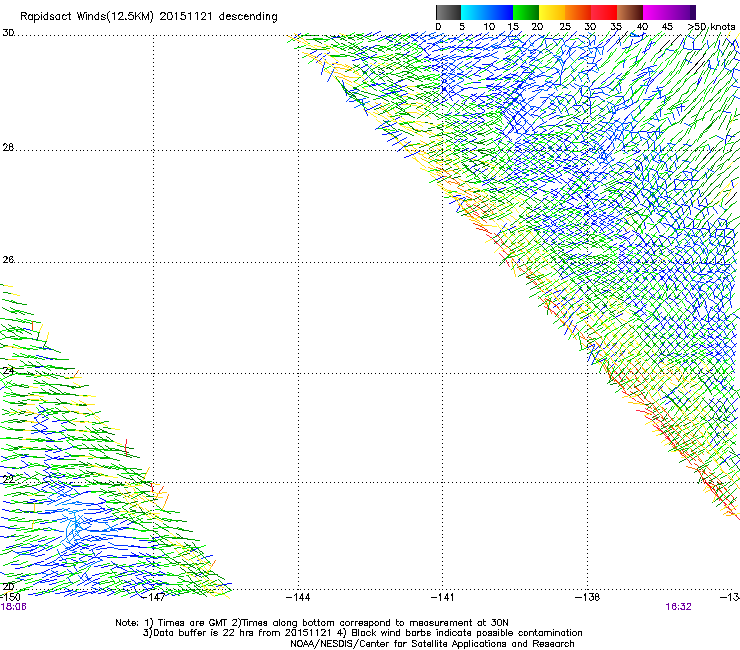
Task: Click the longitude label '-147'
Action: pyautogui.click(x=153, y=597)
